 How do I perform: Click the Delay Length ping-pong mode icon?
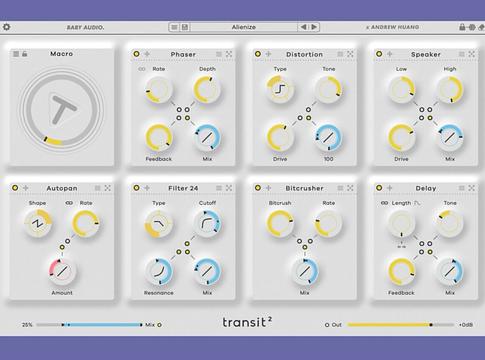417,203
